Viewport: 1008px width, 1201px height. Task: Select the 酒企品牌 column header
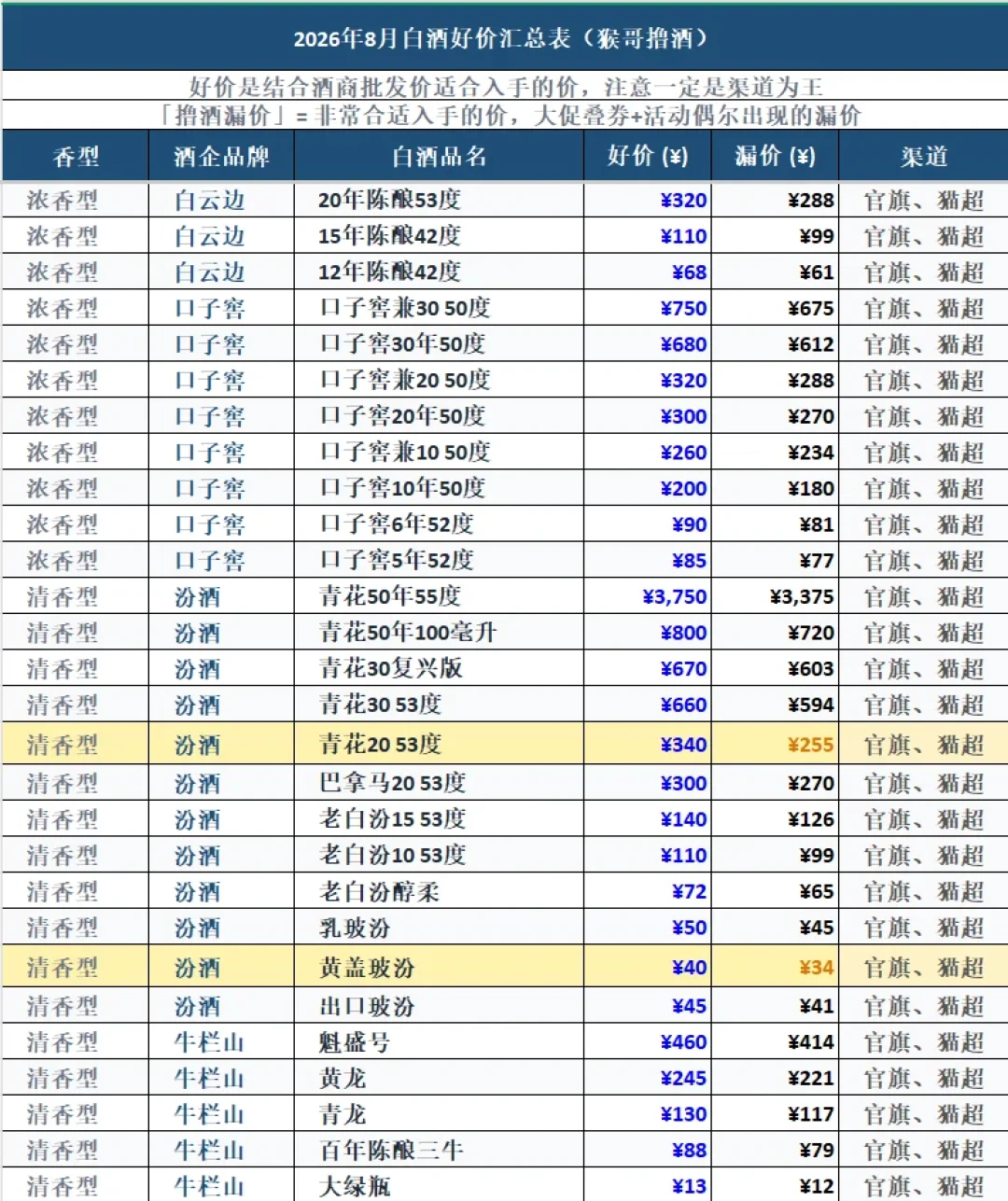click(x=221, y=156)
